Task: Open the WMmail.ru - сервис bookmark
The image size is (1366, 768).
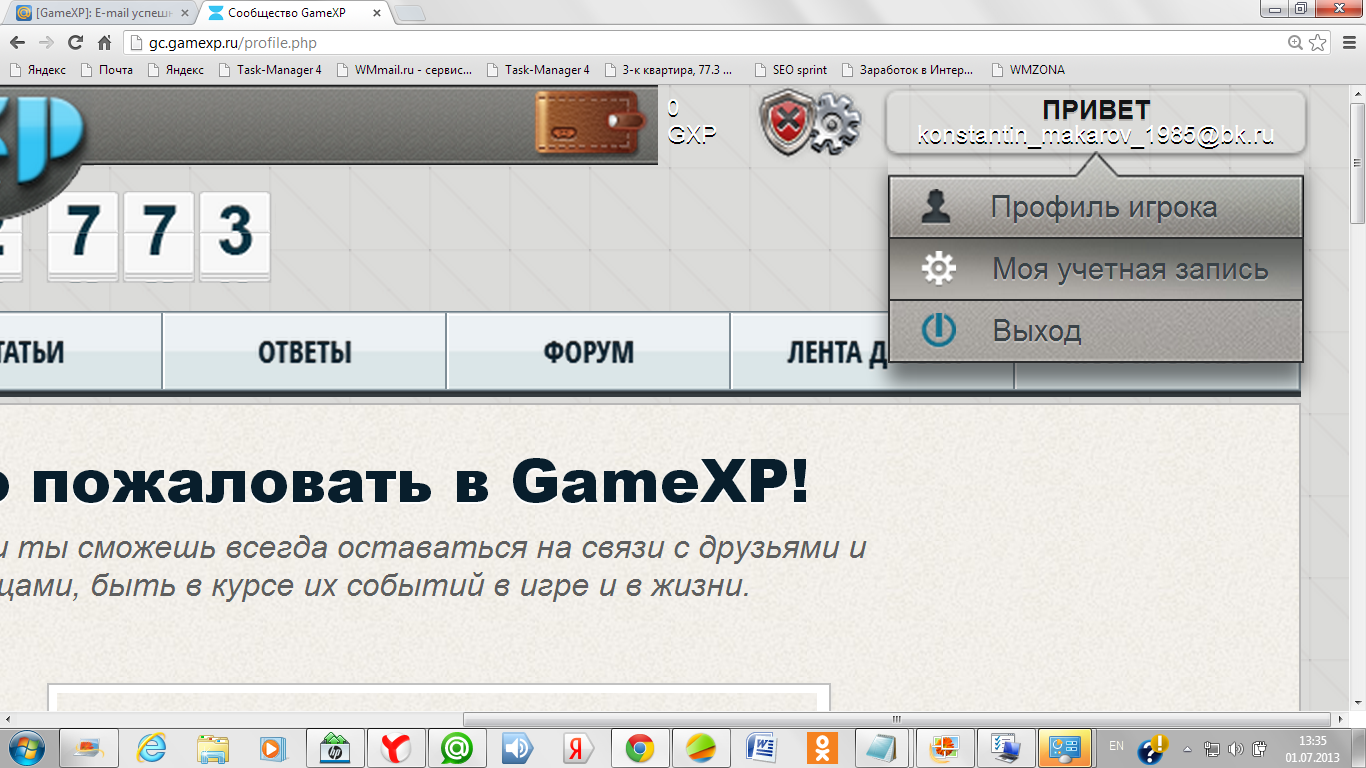Action: 406,70
